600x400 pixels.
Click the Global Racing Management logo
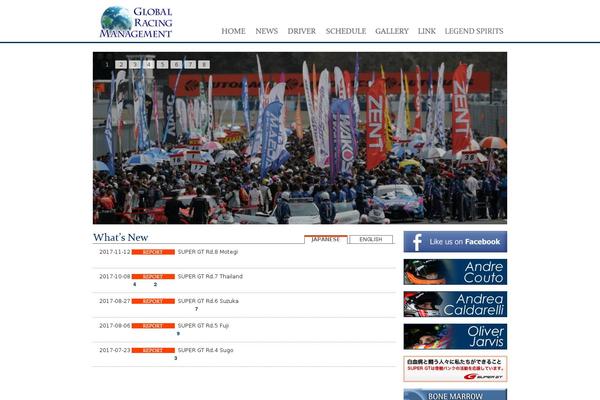(x=136, y=22)
